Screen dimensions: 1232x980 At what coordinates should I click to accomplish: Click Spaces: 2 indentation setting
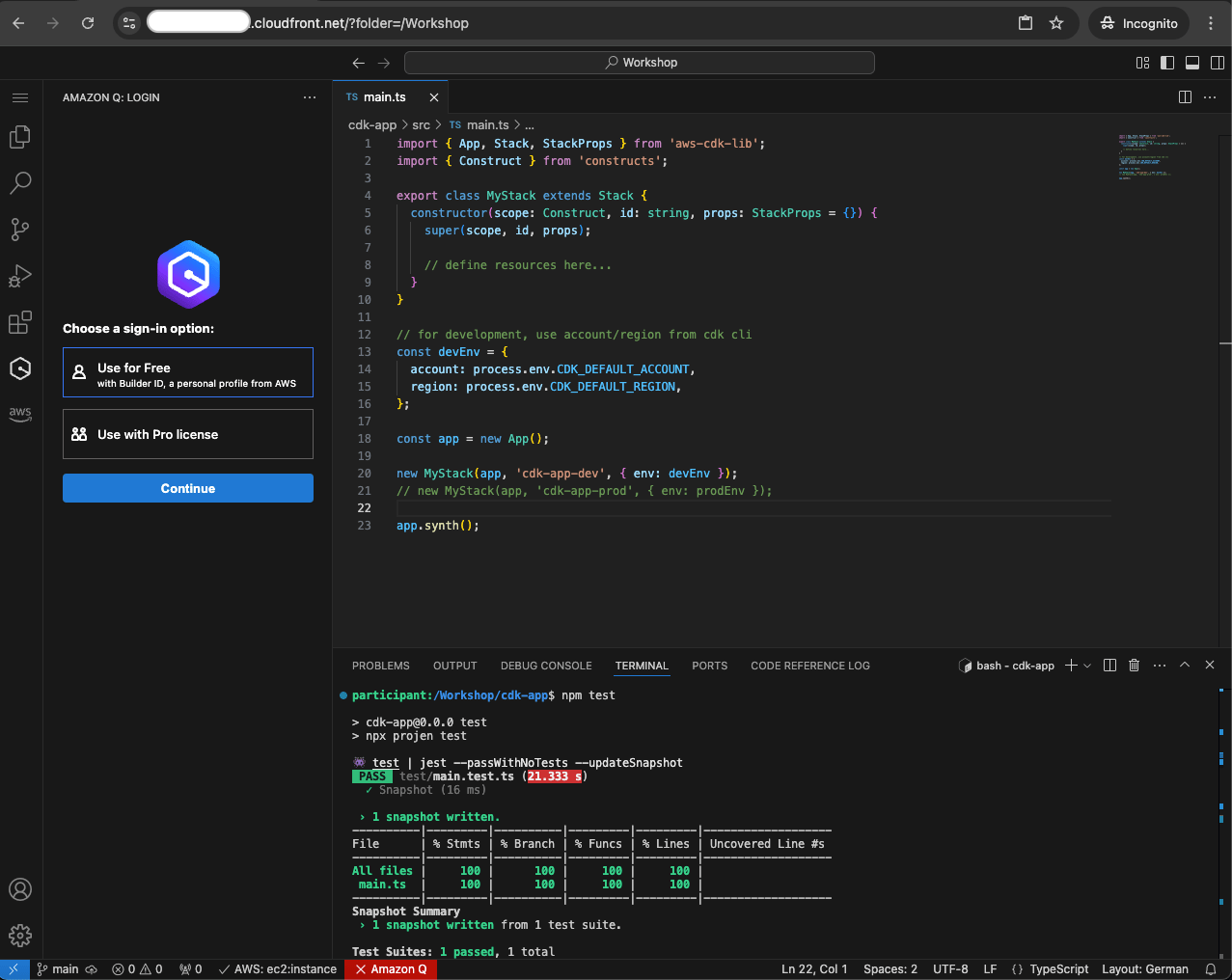coord(890,969)
